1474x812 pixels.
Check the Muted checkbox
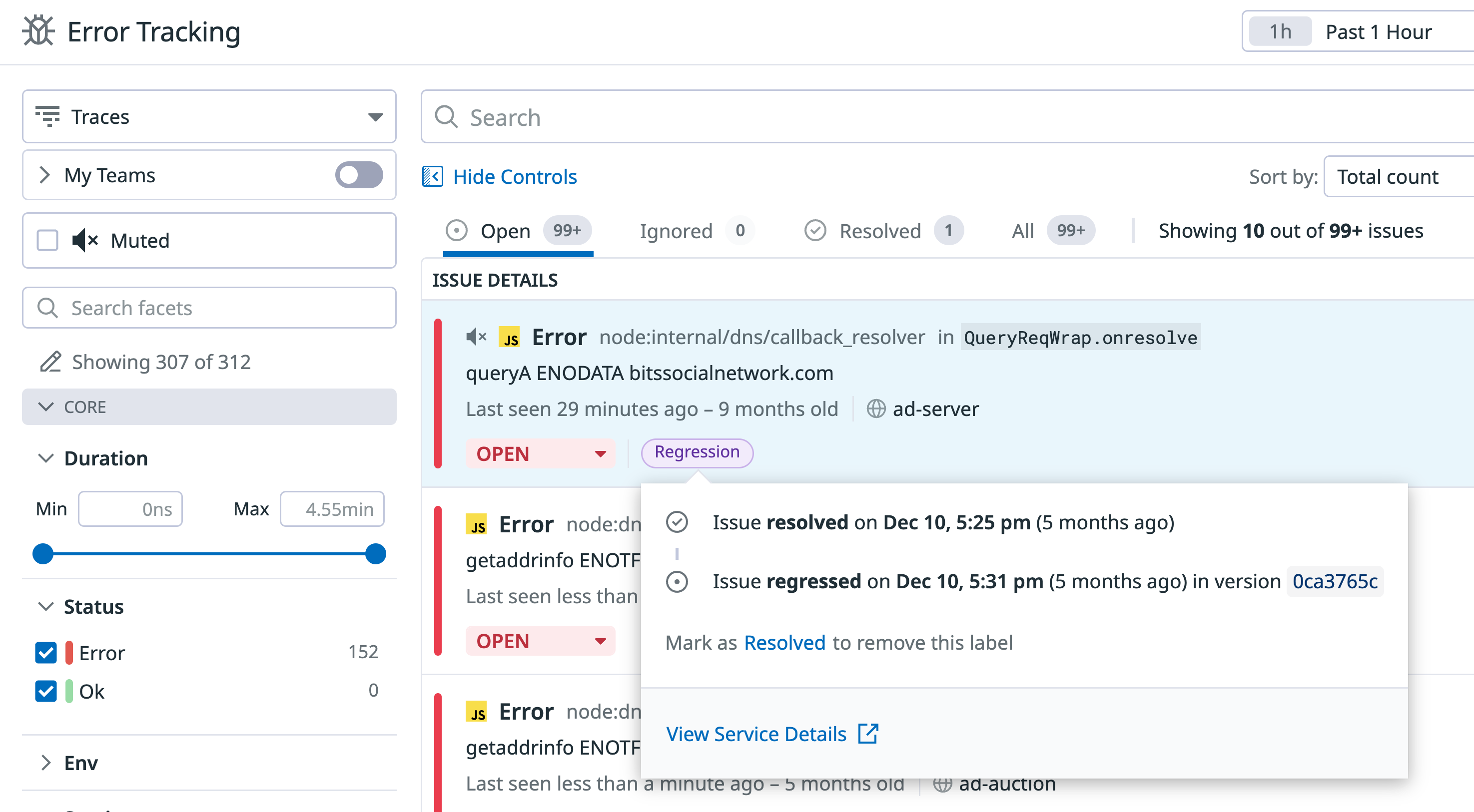point(47,241)
